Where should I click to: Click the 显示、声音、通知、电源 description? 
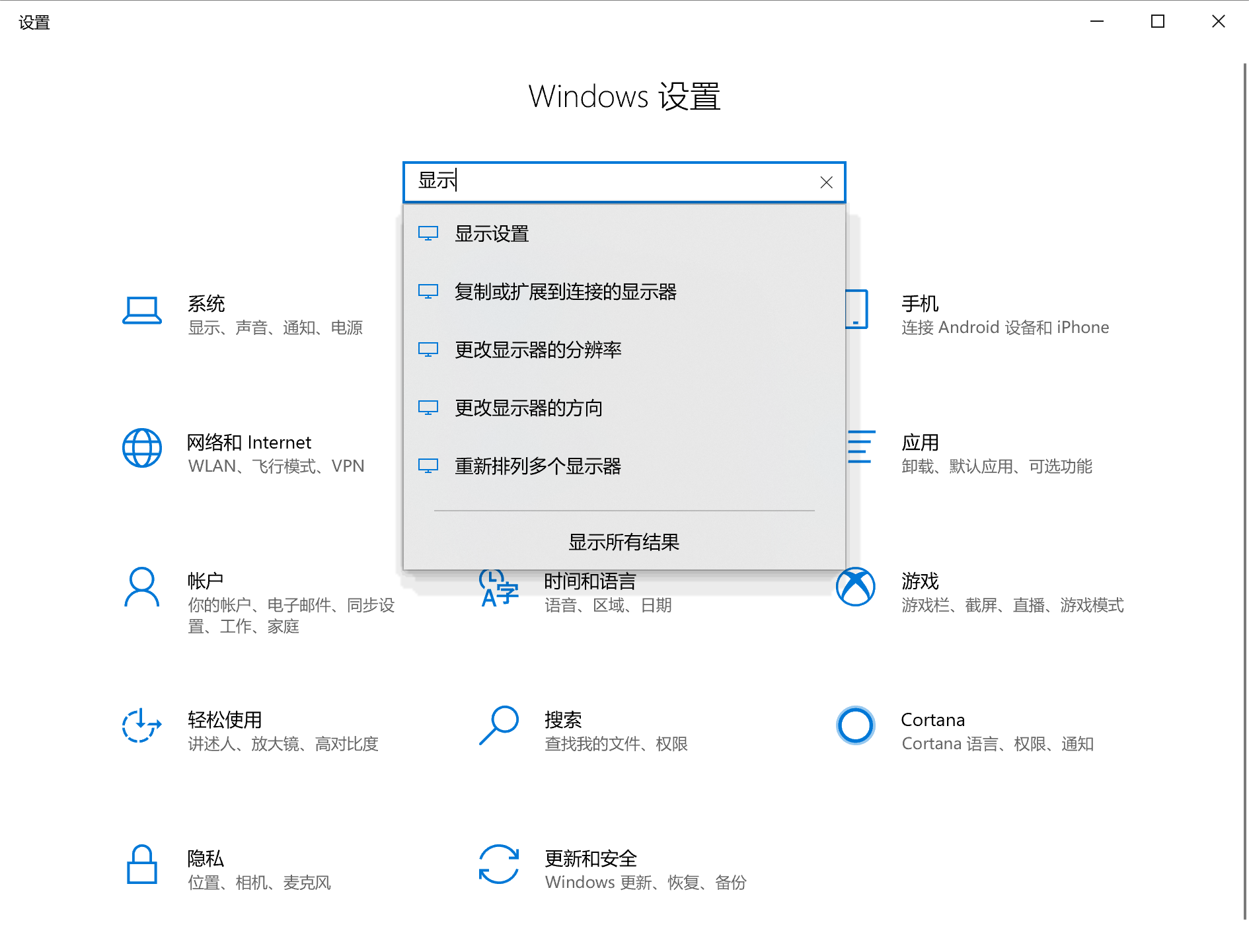tap(276, 328)
